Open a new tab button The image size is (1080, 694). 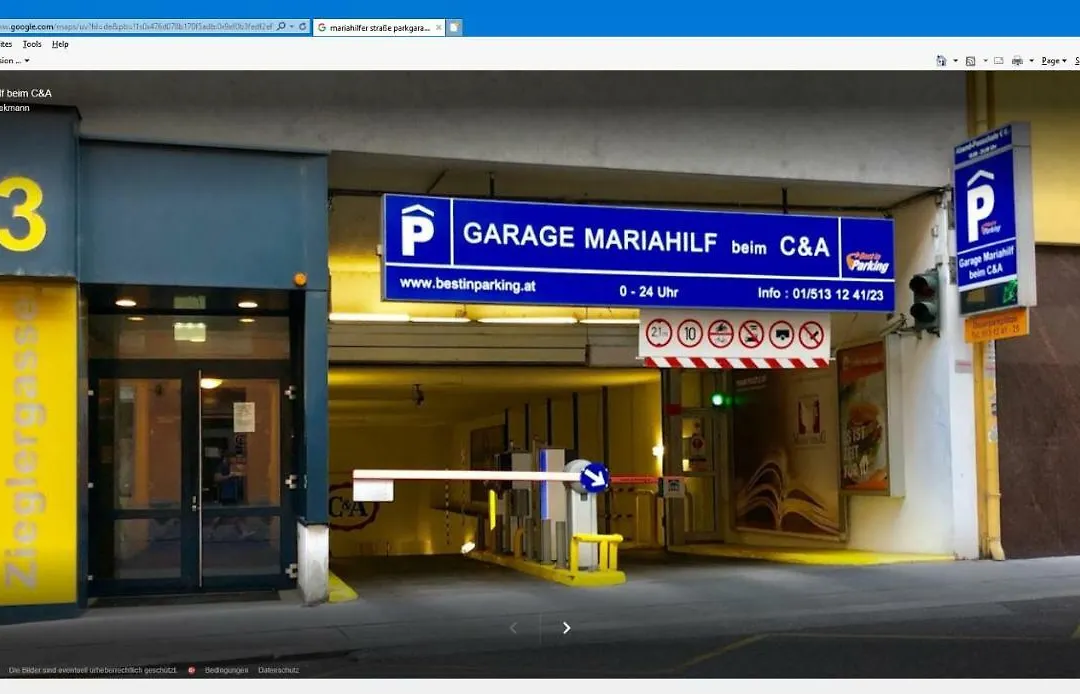click(454, 28)
